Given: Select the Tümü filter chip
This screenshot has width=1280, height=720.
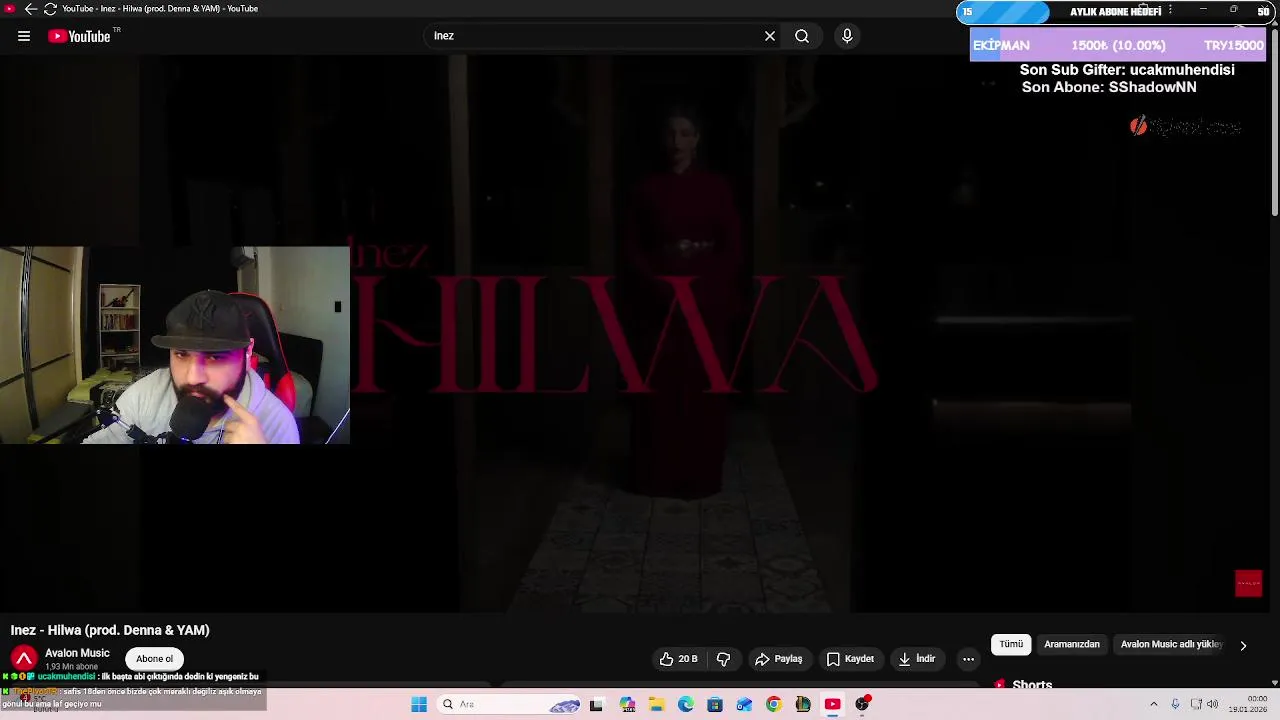Looking at the screenshot, I should [x=1011, y=645].
